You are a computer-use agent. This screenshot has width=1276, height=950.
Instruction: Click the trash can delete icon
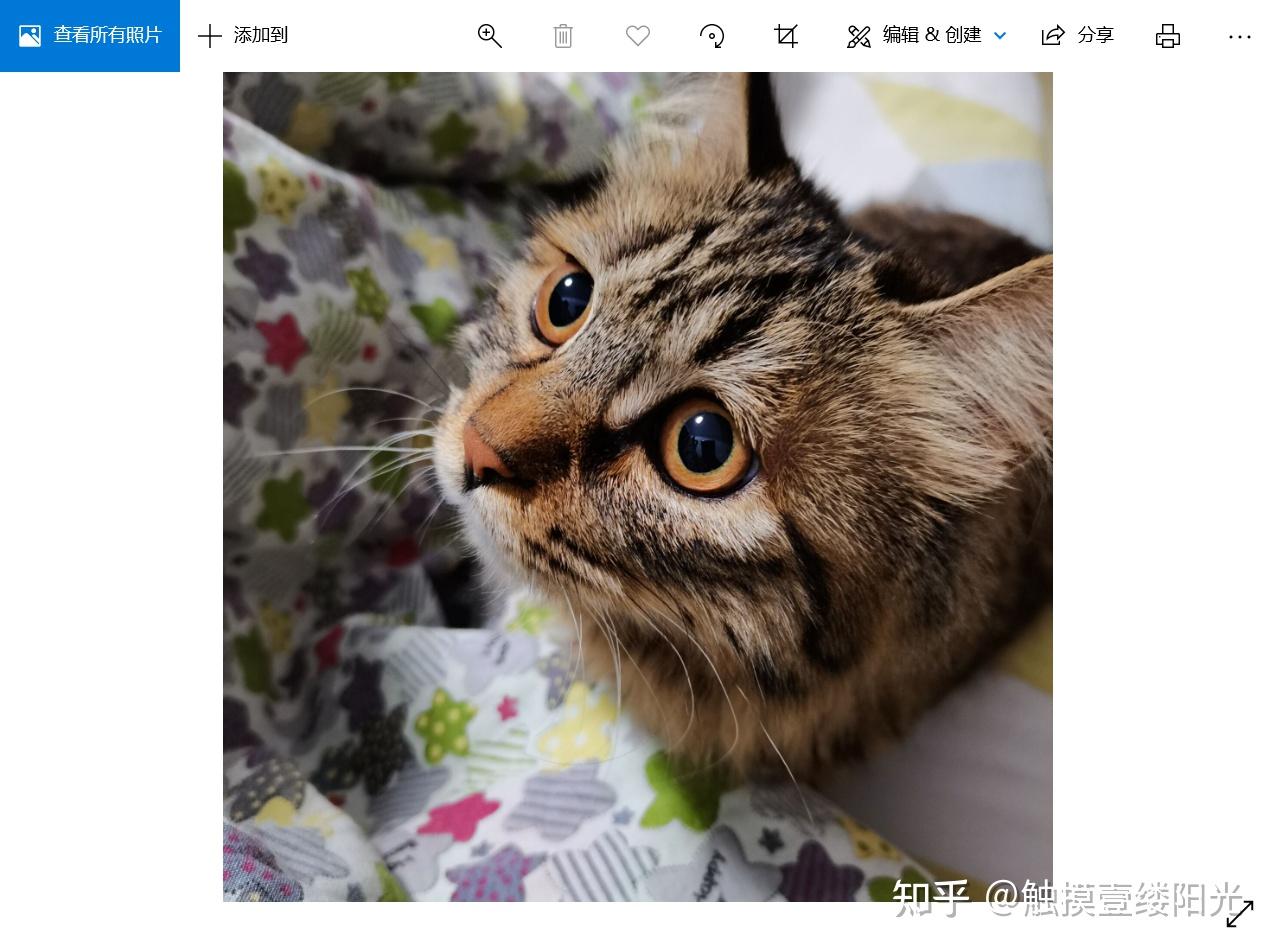tap(563, 36)
